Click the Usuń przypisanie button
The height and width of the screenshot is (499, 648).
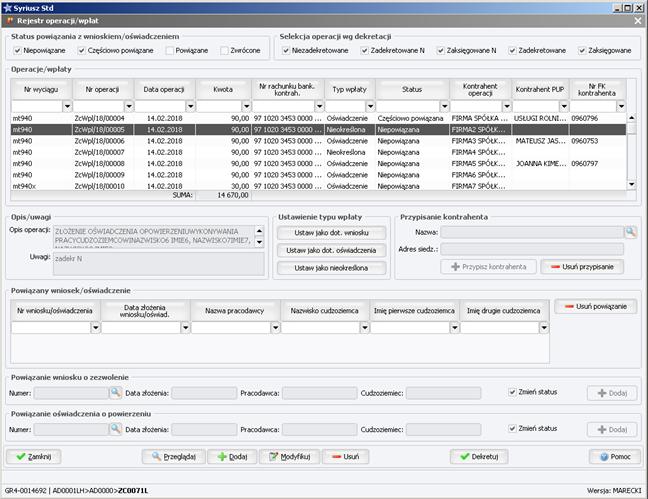[x=582, y=267]
